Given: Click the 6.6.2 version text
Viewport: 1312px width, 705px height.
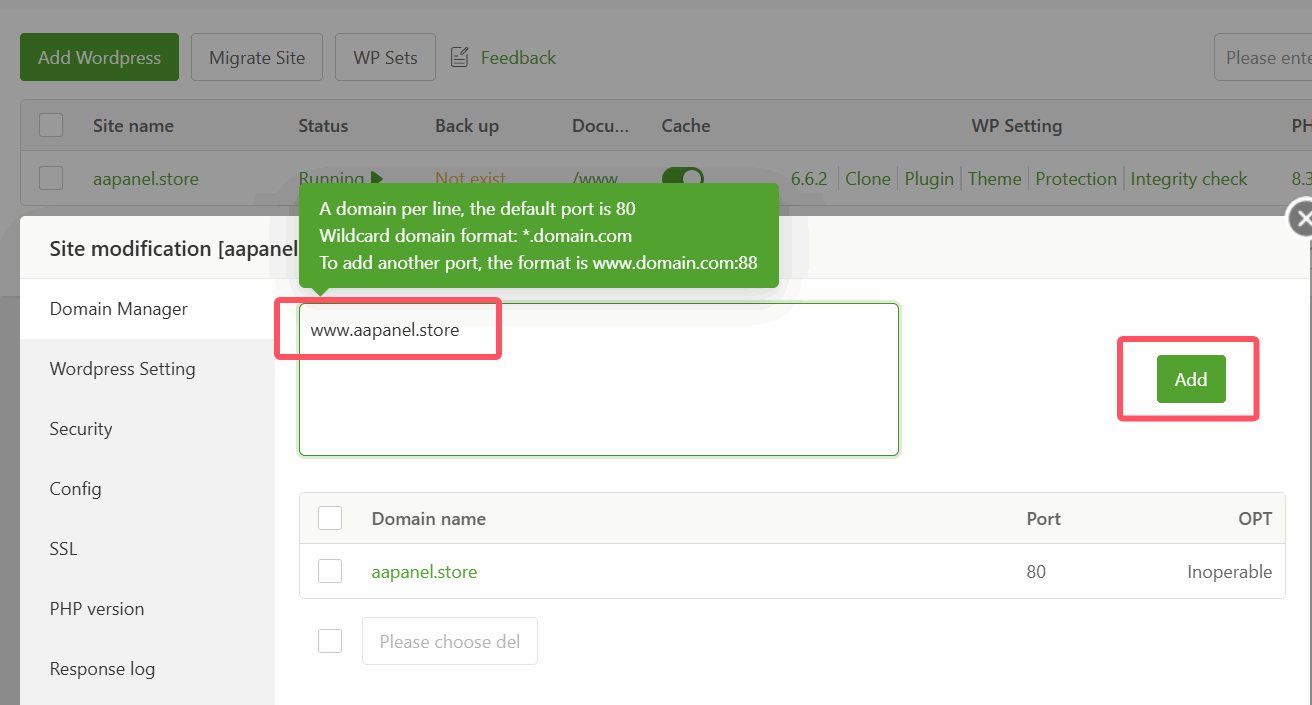Looking at the screenshot, I should tap(809, 179).
